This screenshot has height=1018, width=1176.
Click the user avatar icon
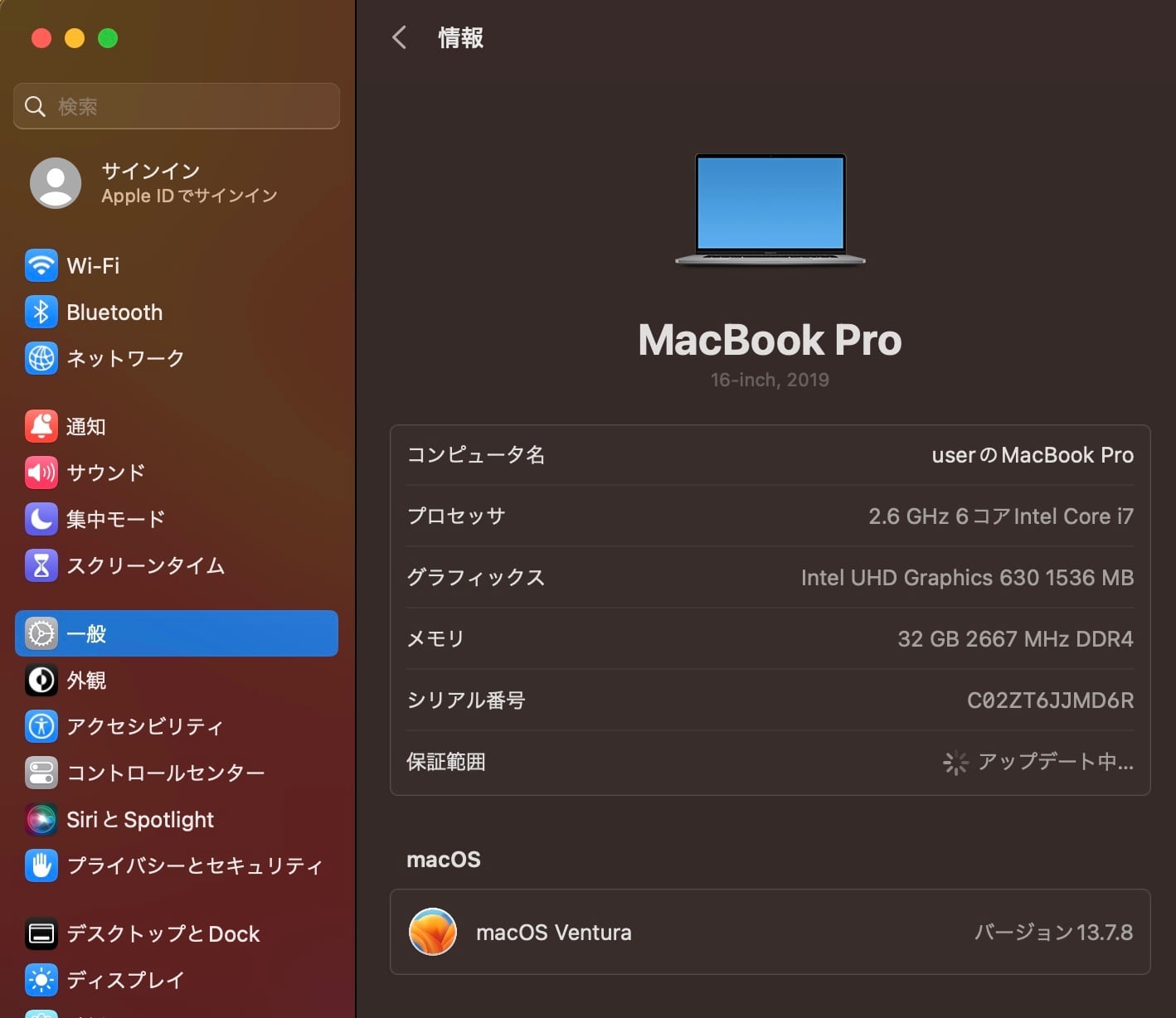(56, 183)
